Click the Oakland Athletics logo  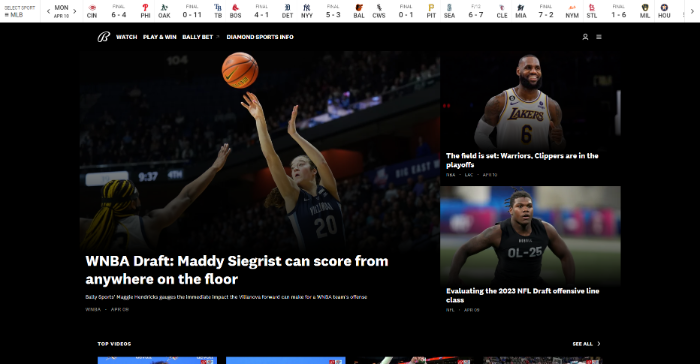coord(164,8)
